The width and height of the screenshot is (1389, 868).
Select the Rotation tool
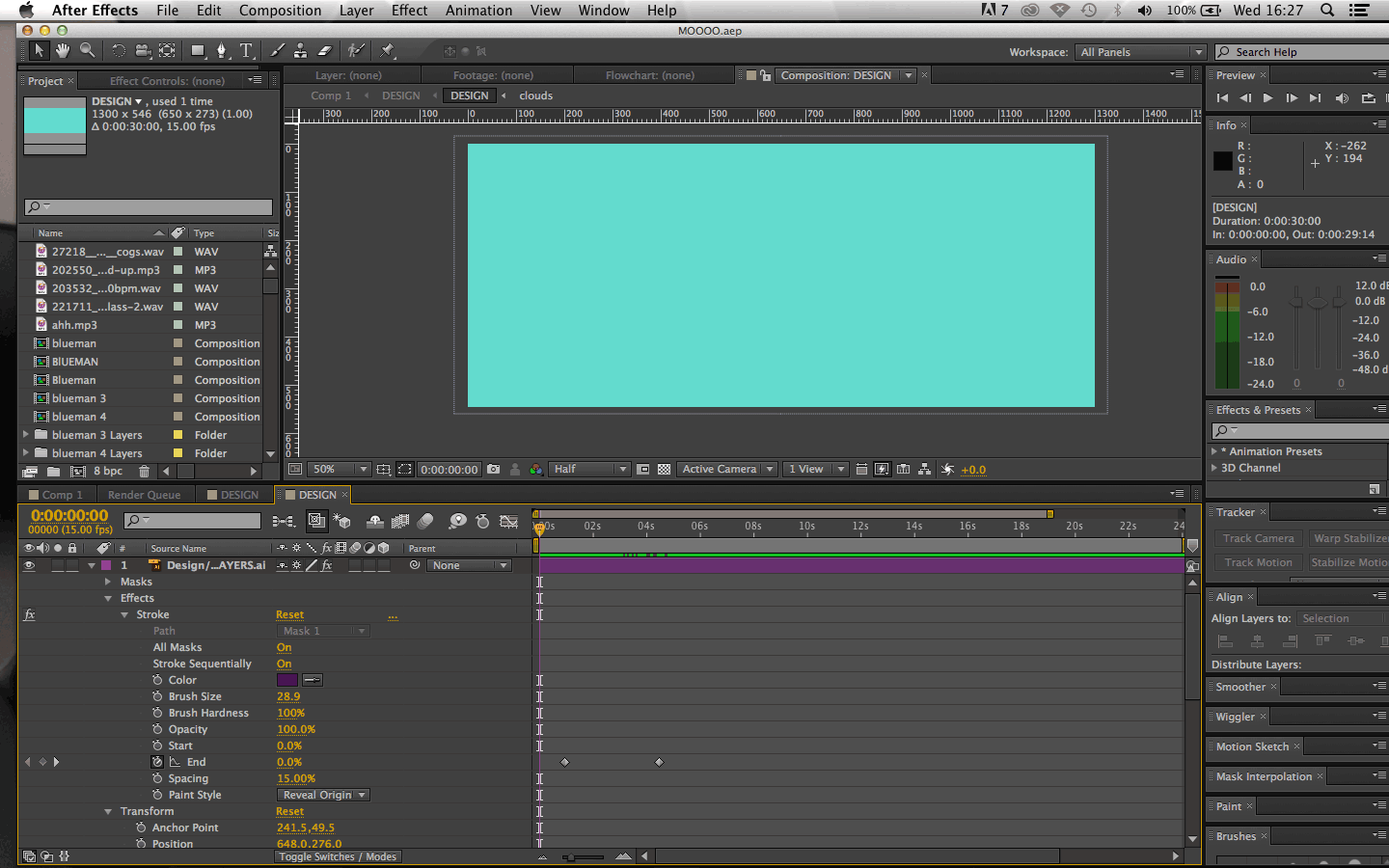(118, 50)
